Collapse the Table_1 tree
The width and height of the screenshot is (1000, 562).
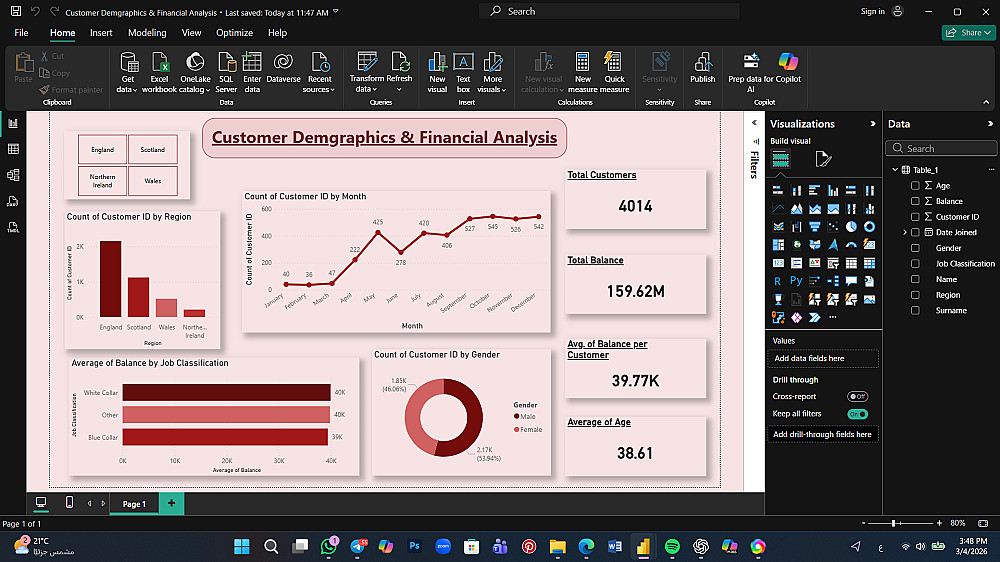(x=895, y=170)
